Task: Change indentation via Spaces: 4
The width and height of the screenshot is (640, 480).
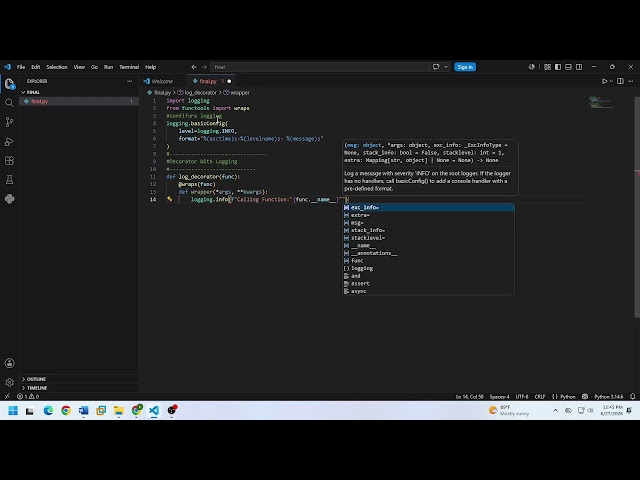Action: coord(500,396)
